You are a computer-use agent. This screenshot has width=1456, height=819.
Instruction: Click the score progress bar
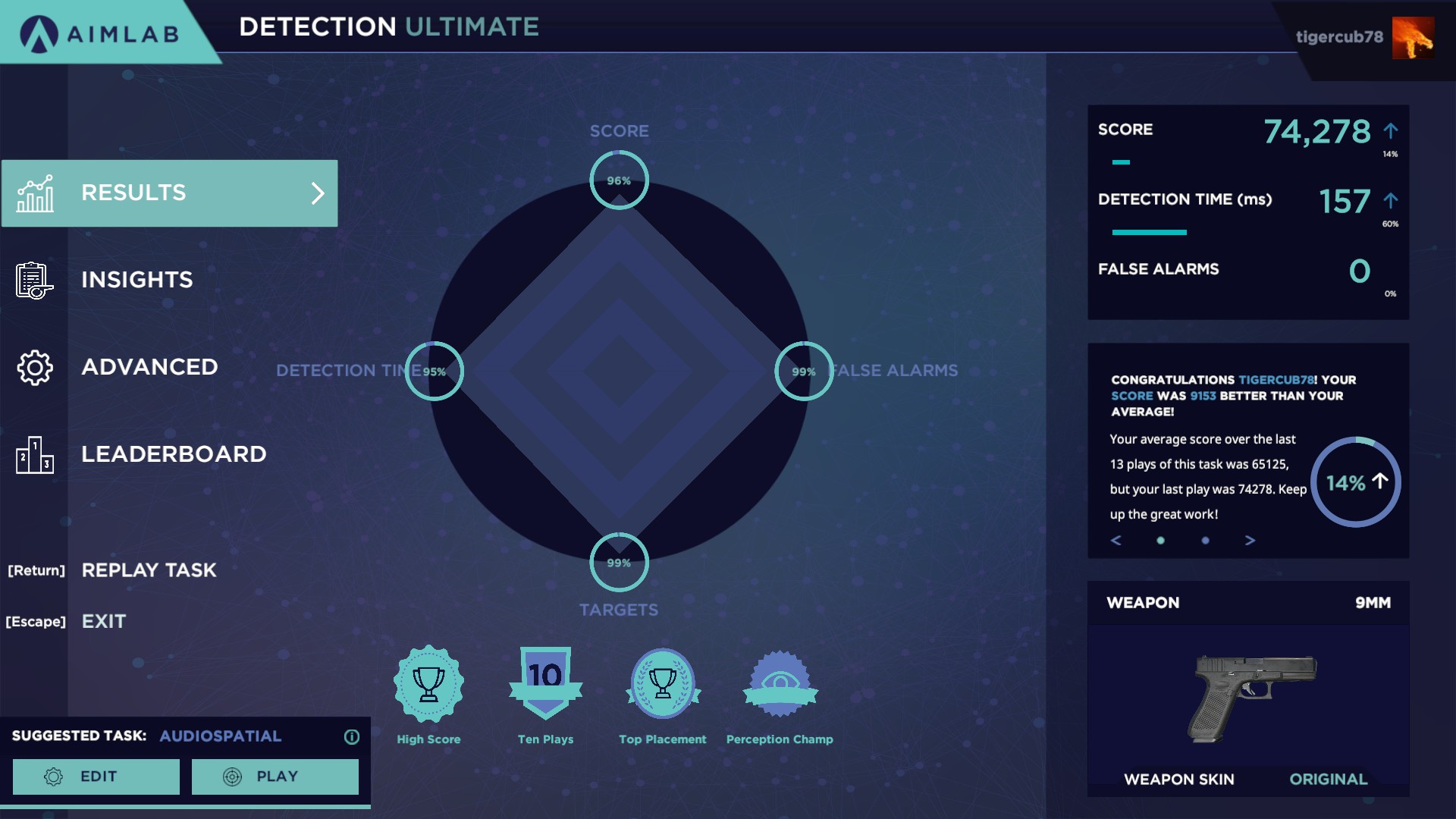(x=1121, y=162)
